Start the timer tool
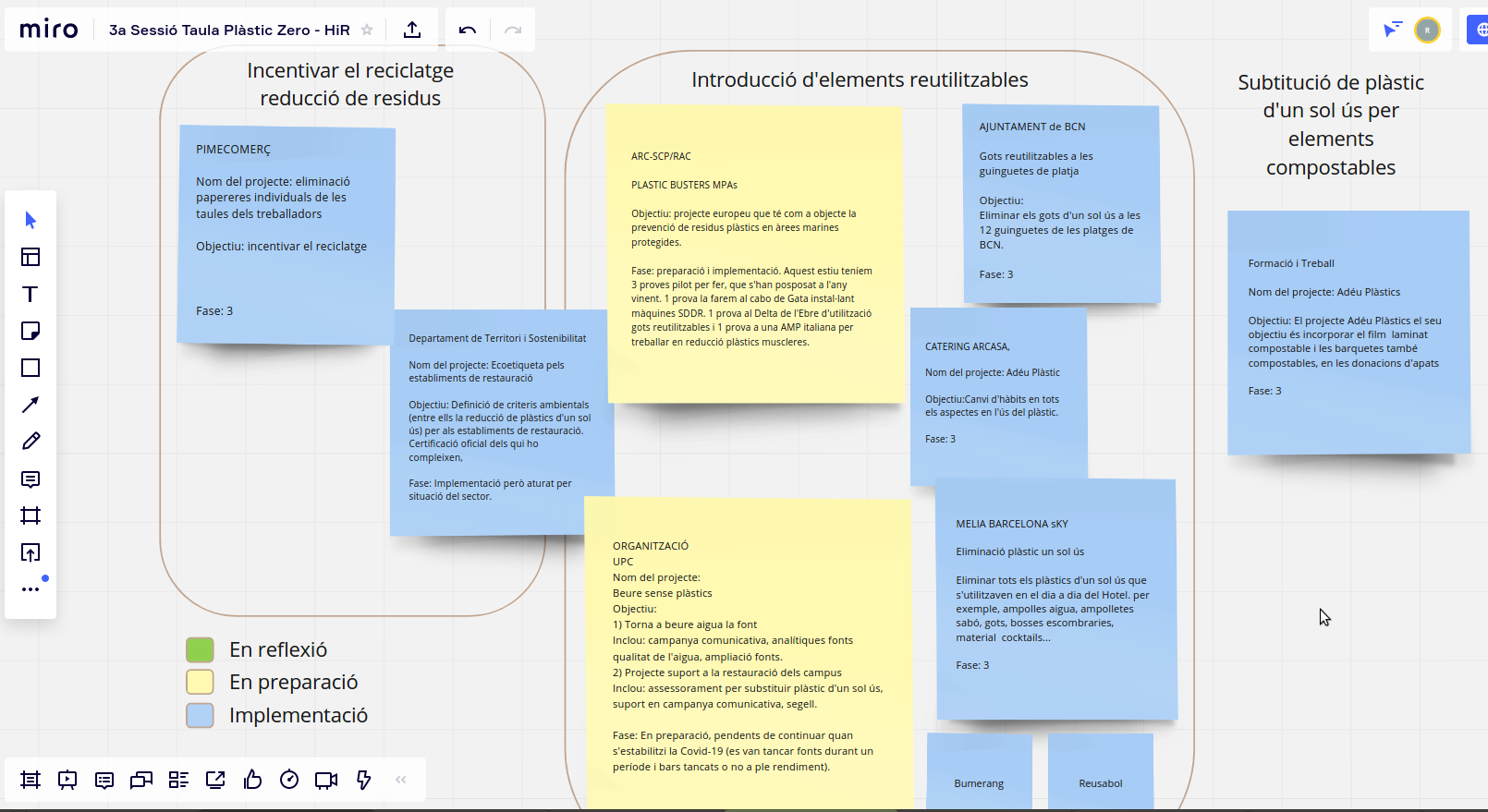 pyautogui.click(x=289, y=780)
